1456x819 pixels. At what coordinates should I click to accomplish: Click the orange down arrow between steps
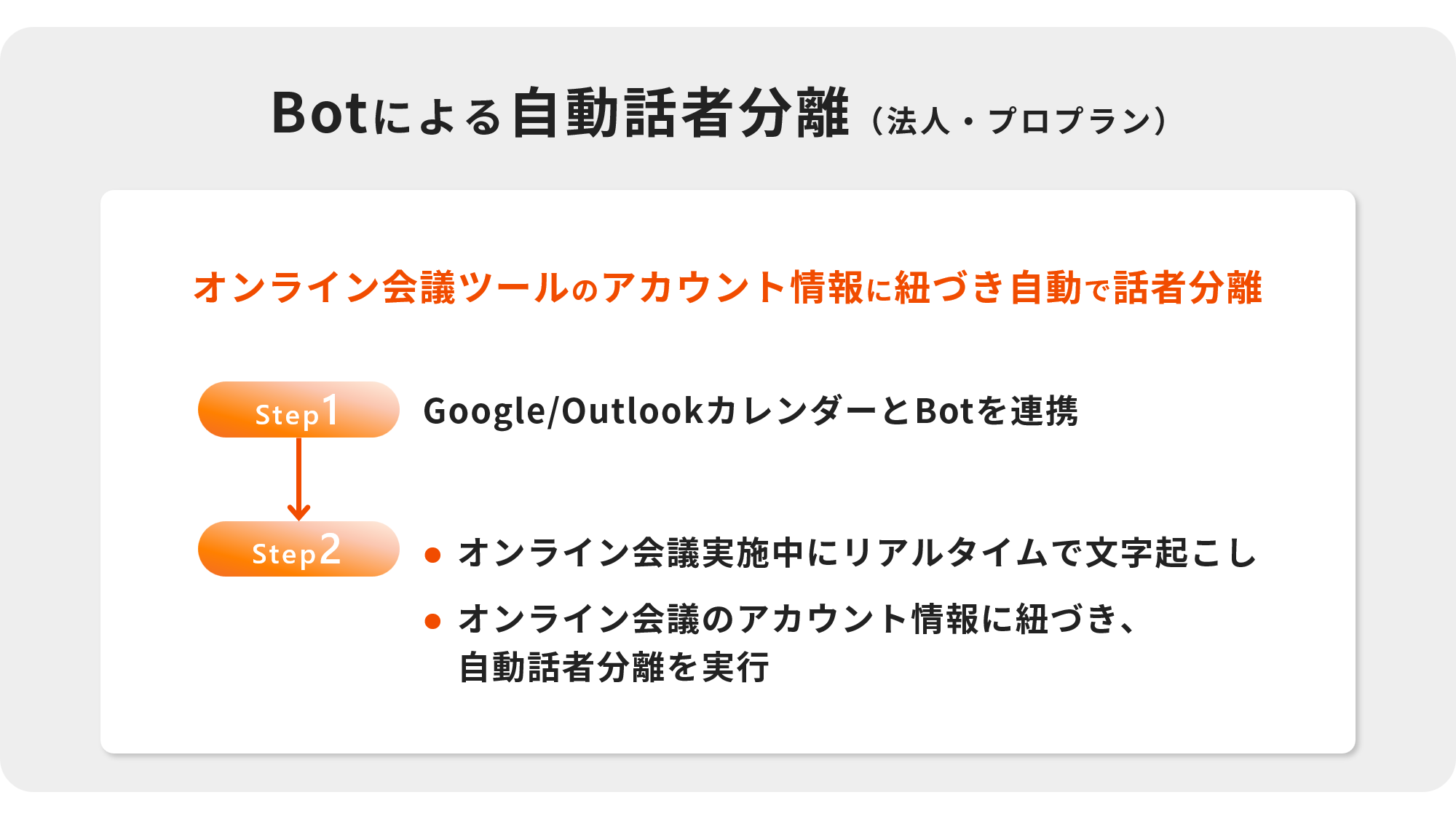click(x=298, y=479)
